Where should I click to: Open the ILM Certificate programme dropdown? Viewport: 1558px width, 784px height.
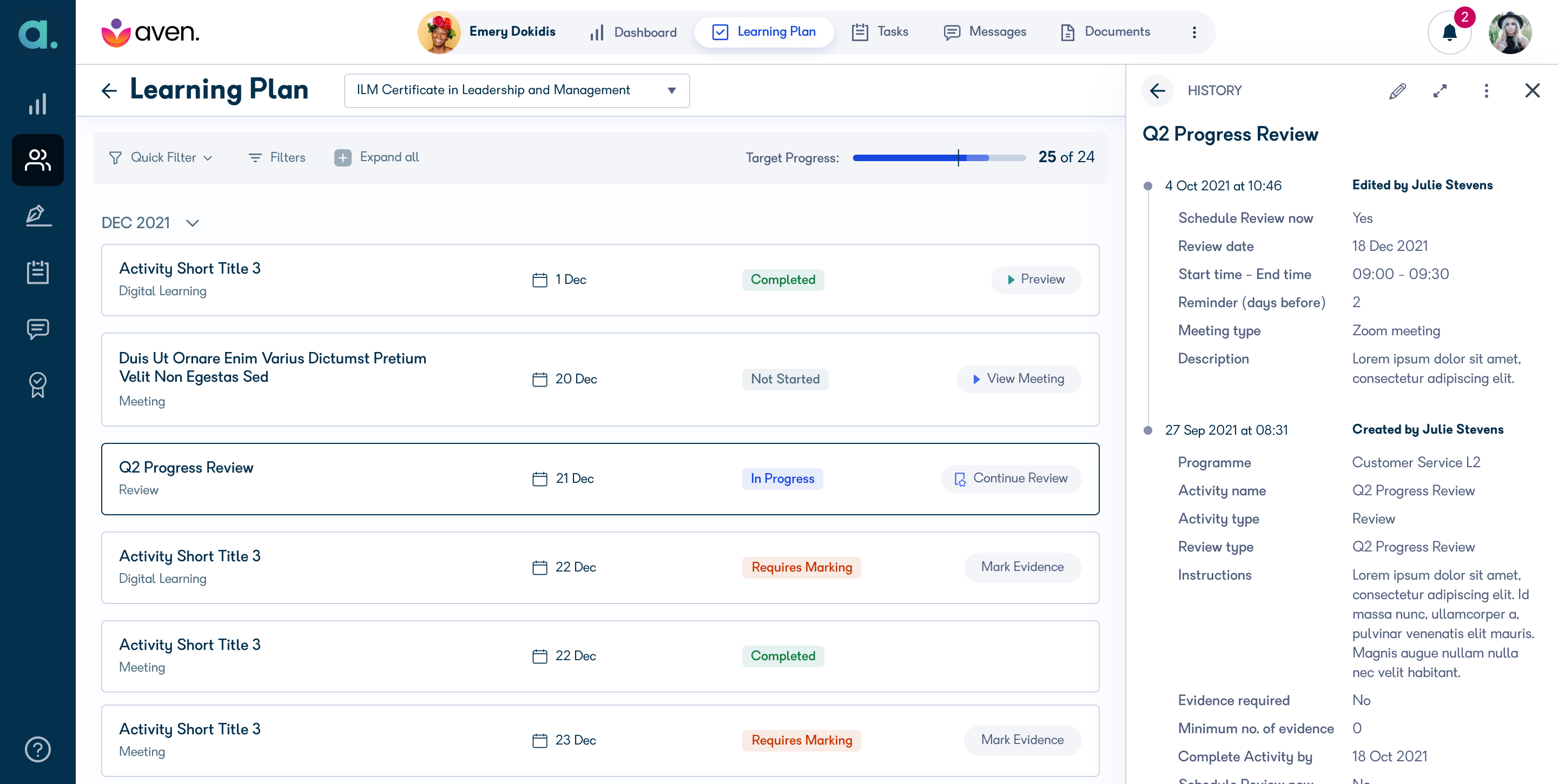coord(517,91)
